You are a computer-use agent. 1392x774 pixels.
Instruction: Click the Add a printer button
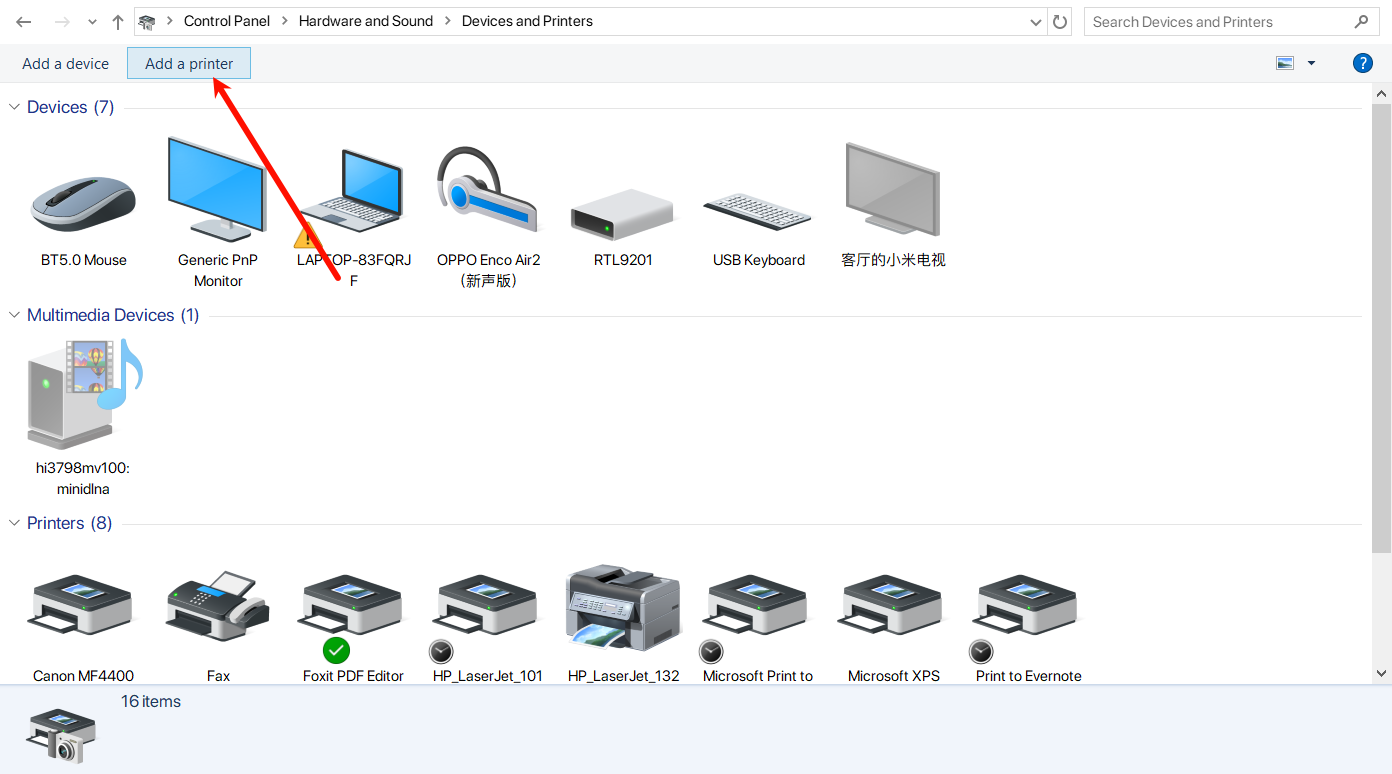pos(189,64)
